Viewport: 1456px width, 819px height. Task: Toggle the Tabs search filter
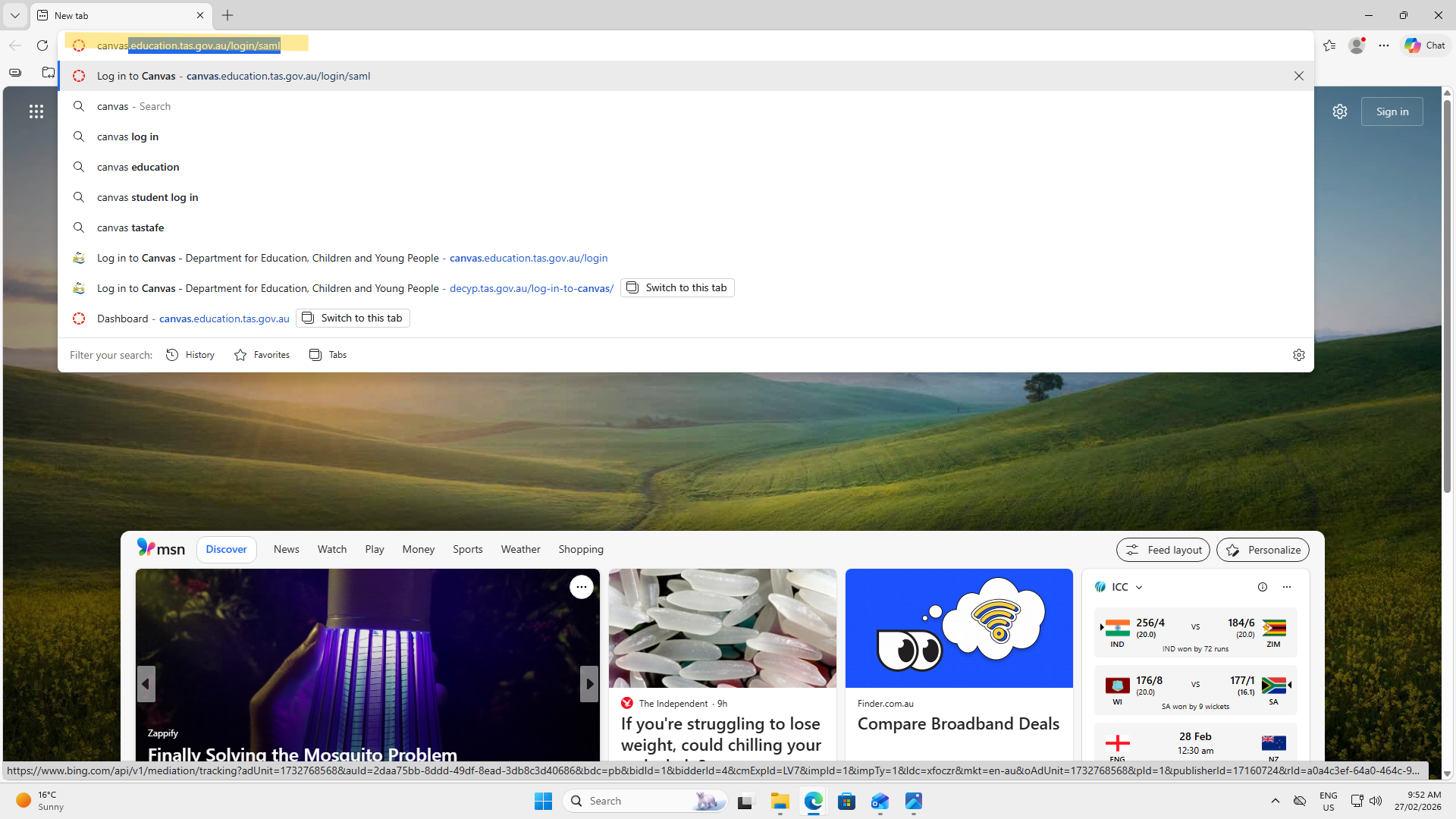(328, 355)
